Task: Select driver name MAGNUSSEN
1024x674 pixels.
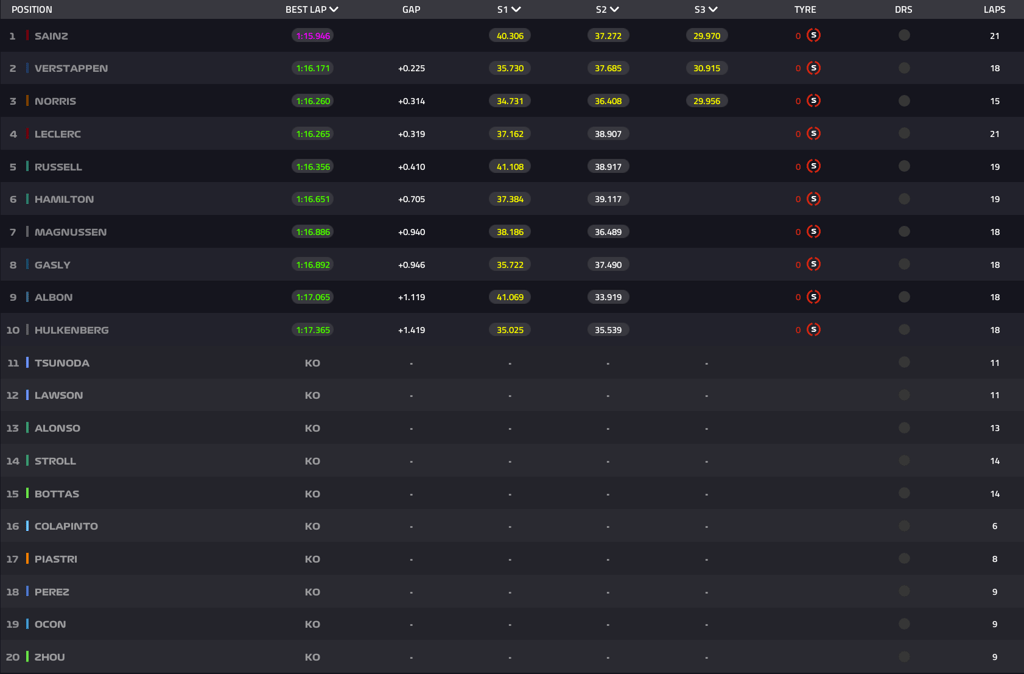Action: coord(71,232)
